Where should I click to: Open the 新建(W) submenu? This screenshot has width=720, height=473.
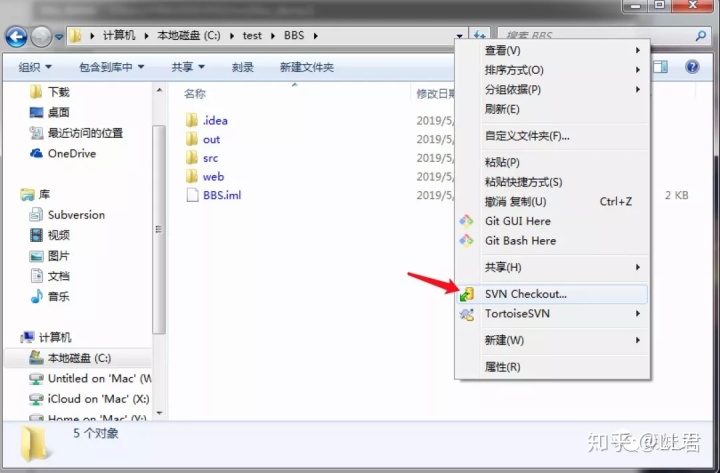[x=552, y=340]
